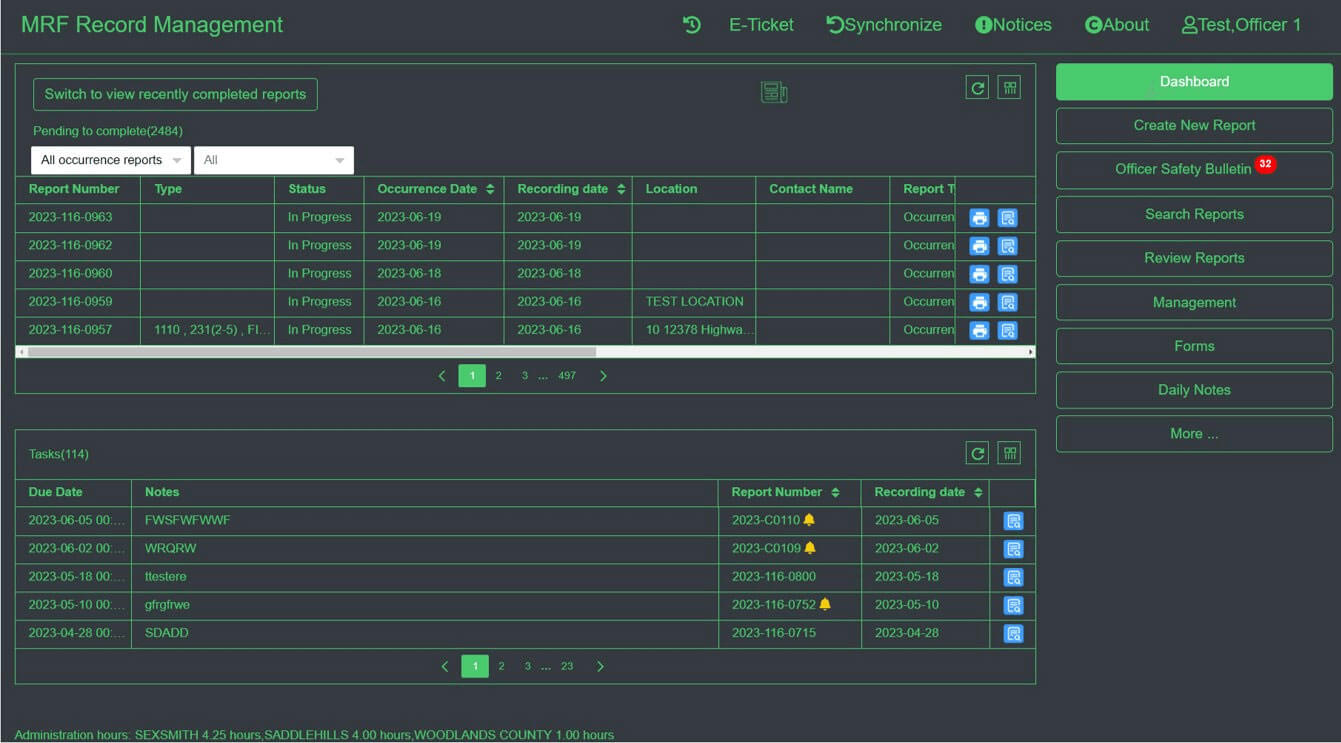Open Notices from the top bar
Screen dimensions: 1341x743
(x=1013, y=24)
